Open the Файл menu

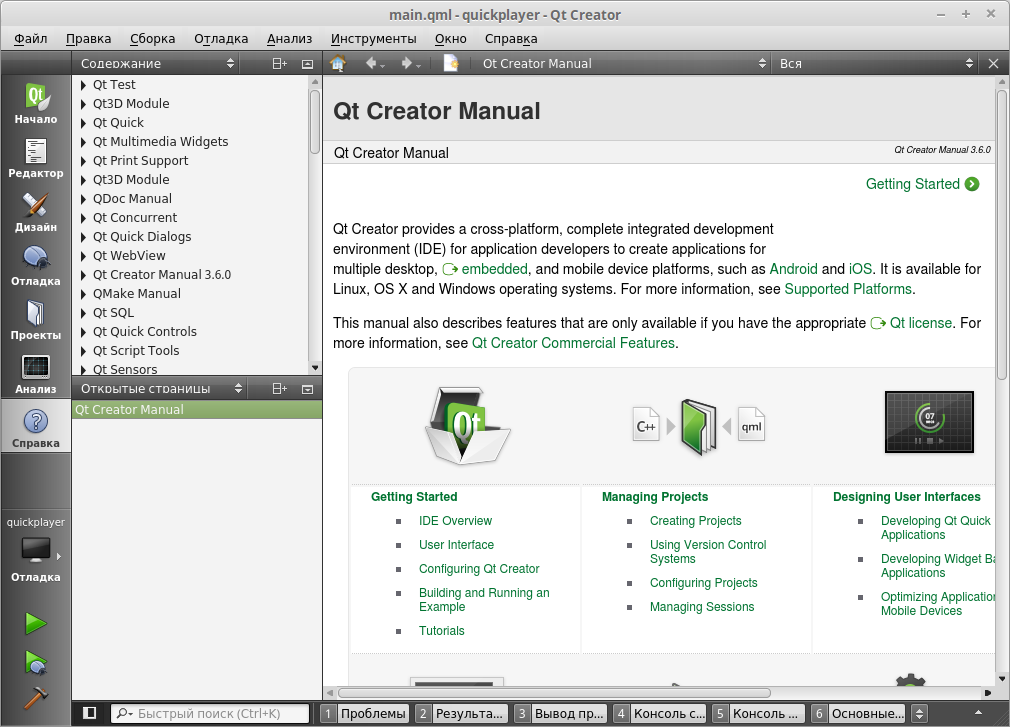tap(30, 39)
